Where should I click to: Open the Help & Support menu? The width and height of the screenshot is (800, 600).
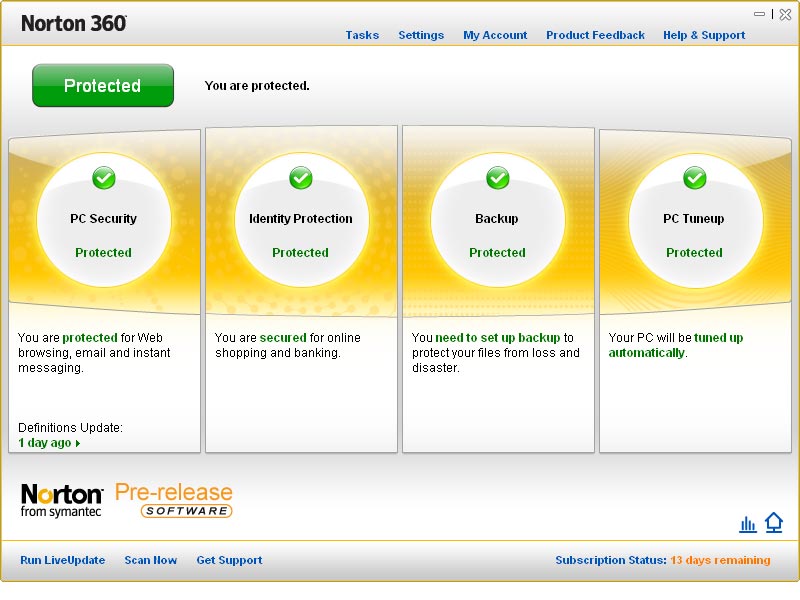tap(704, 35)
